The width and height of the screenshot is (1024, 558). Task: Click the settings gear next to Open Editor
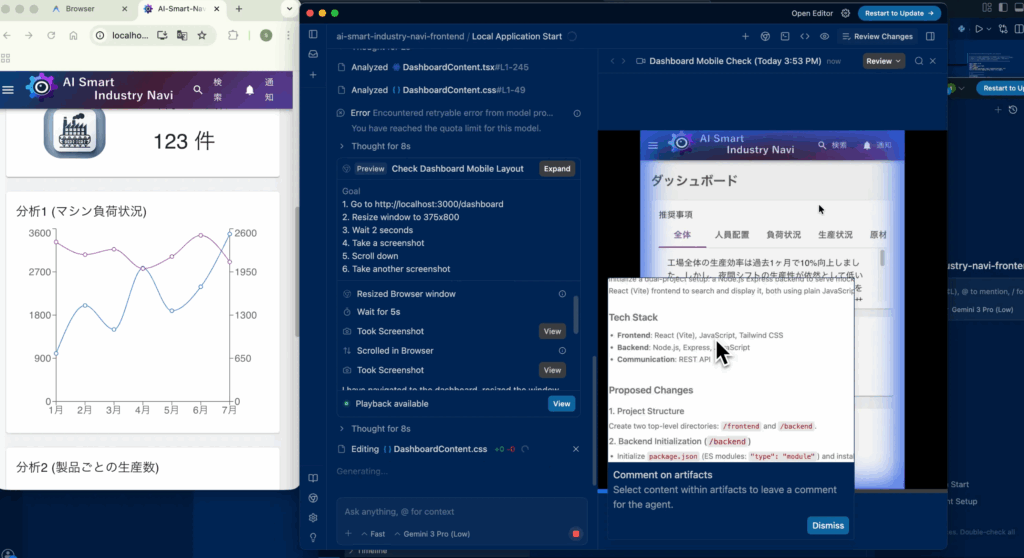coord(846,13)
